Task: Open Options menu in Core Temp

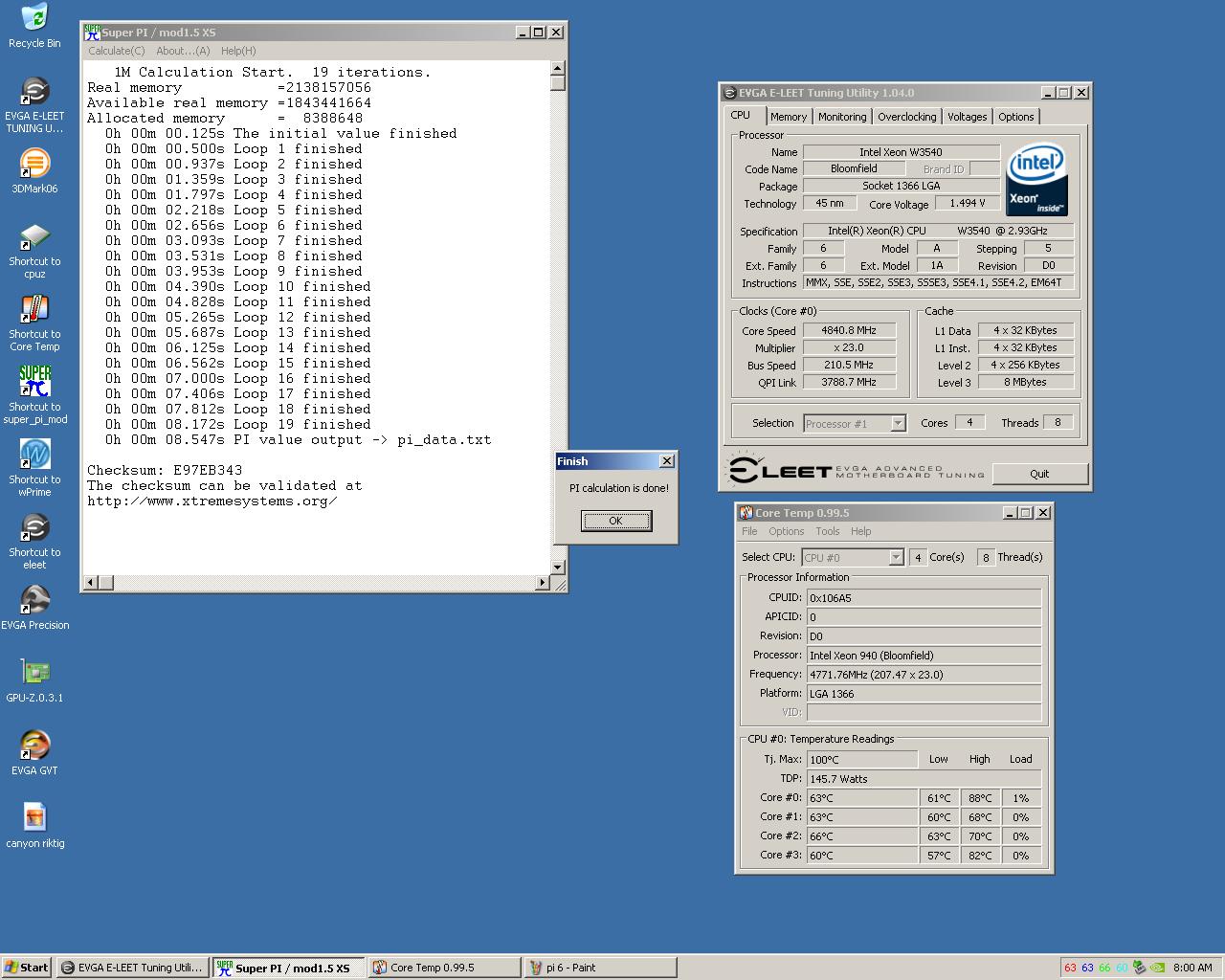Action: coord(786,531)
